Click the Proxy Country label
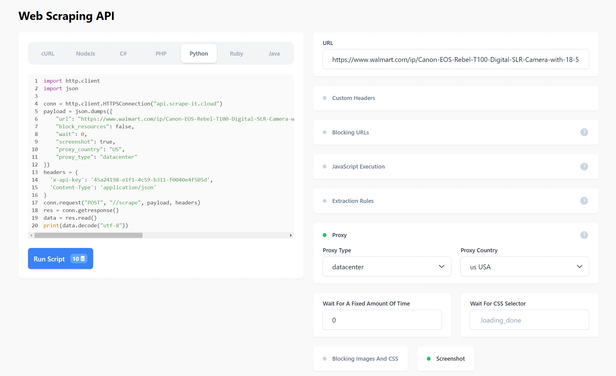The width and height of the screenshot is (616, 376). tap(479, 250)
